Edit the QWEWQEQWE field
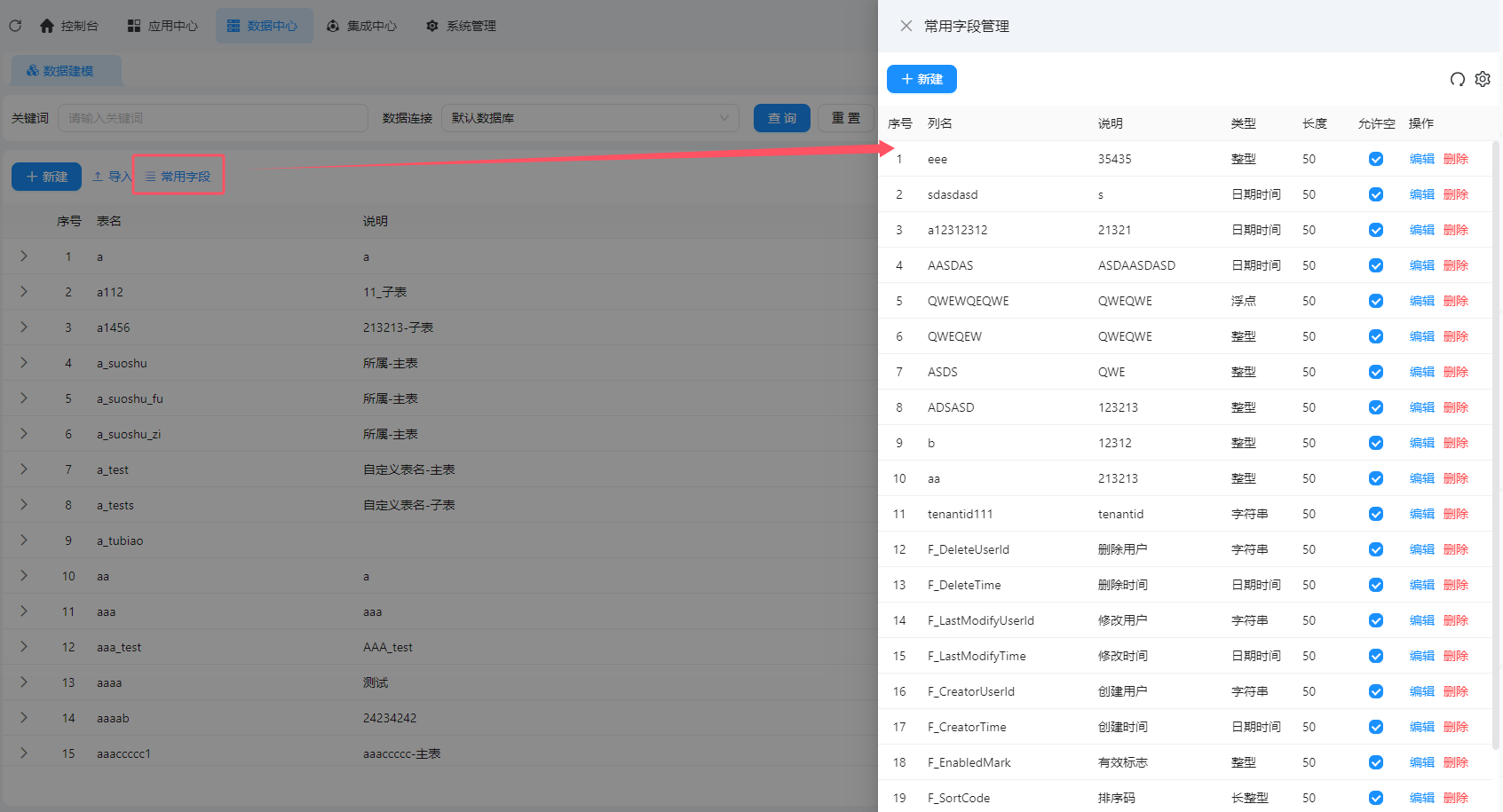Screen dimensions: 1503x812 [1422, 301]
